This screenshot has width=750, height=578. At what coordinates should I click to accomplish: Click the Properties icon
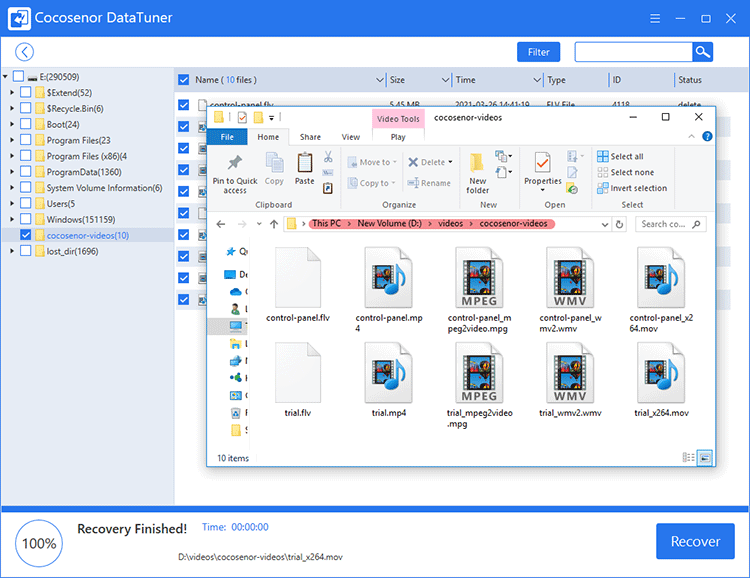point(542,163)
